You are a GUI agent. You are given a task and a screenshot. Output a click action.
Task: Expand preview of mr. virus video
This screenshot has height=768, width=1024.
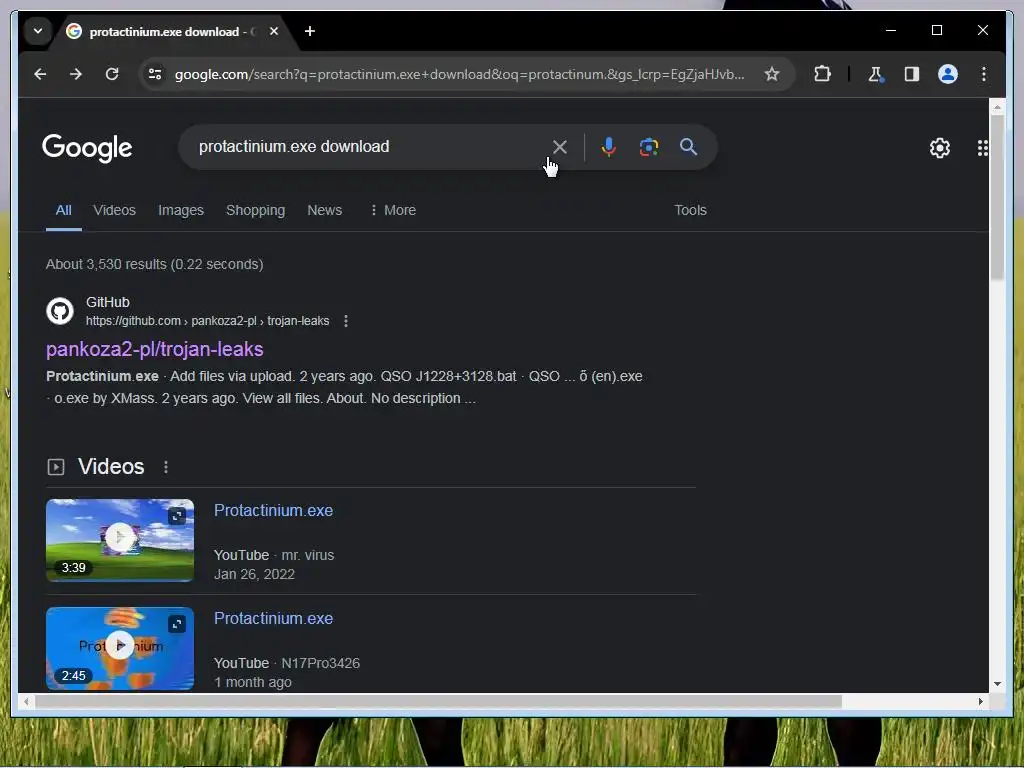click(x=177, y=516)
